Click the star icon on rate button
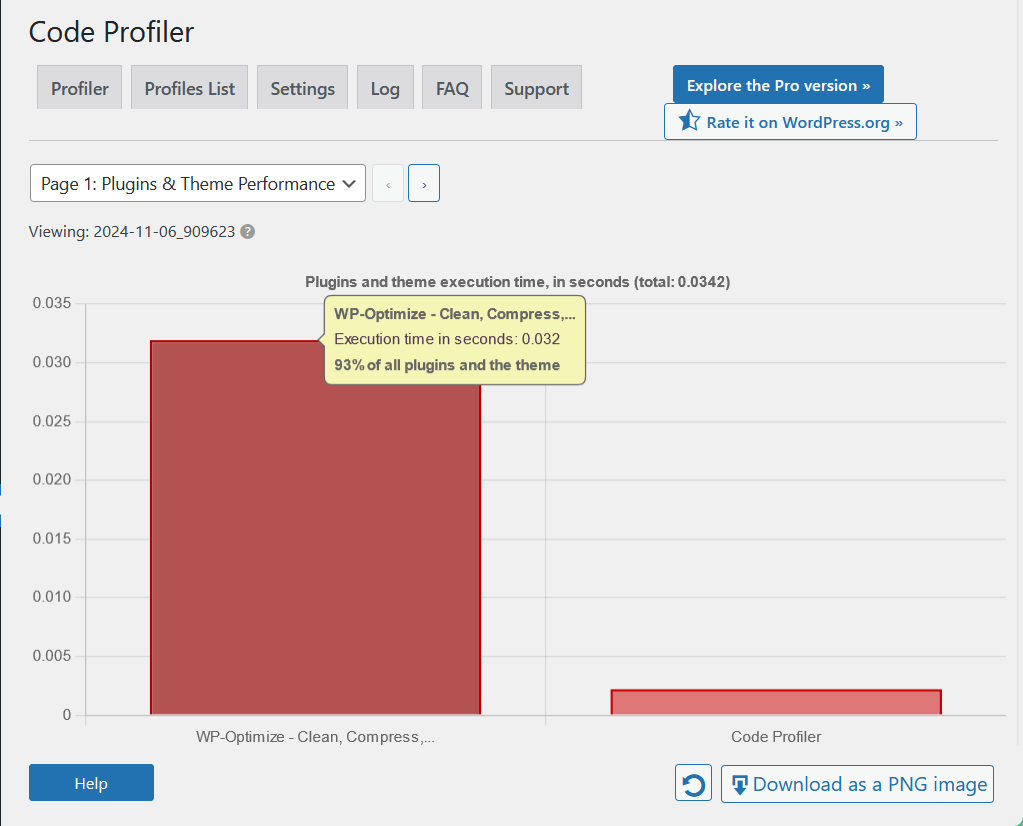1023x826 pixels. tap(689, 121)
